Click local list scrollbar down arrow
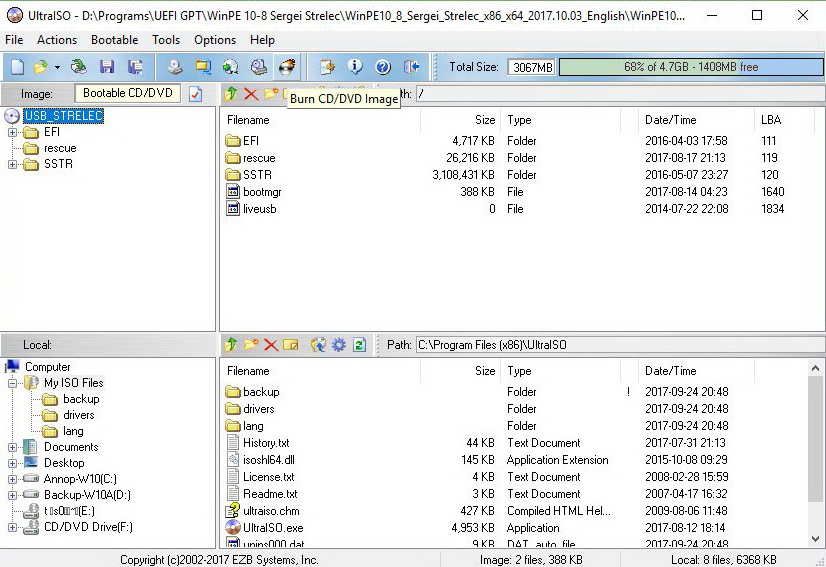 (x=815, y=539)
